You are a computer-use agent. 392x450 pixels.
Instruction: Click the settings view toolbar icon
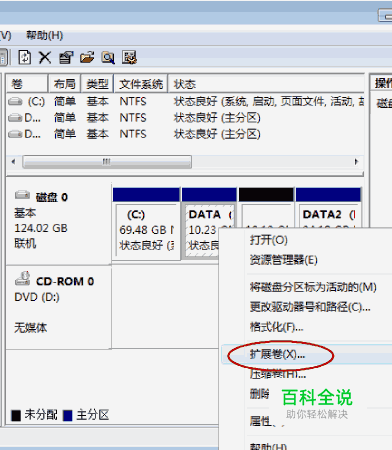pyautogui.click(x=129, y=58)
